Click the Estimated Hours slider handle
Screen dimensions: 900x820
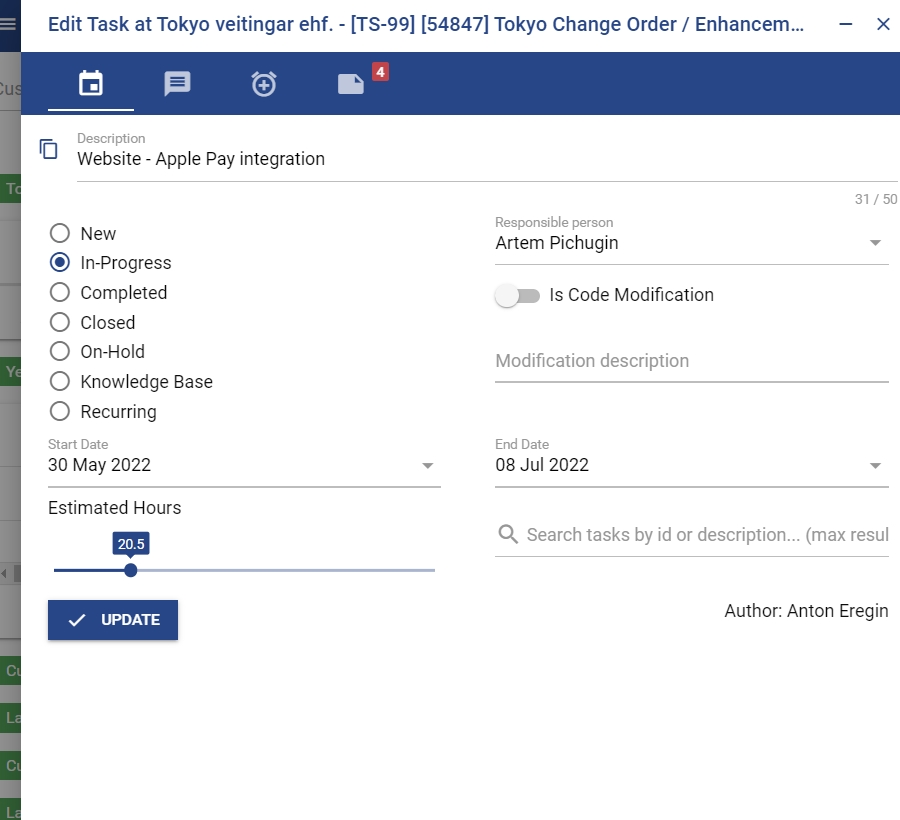(131, 570)
